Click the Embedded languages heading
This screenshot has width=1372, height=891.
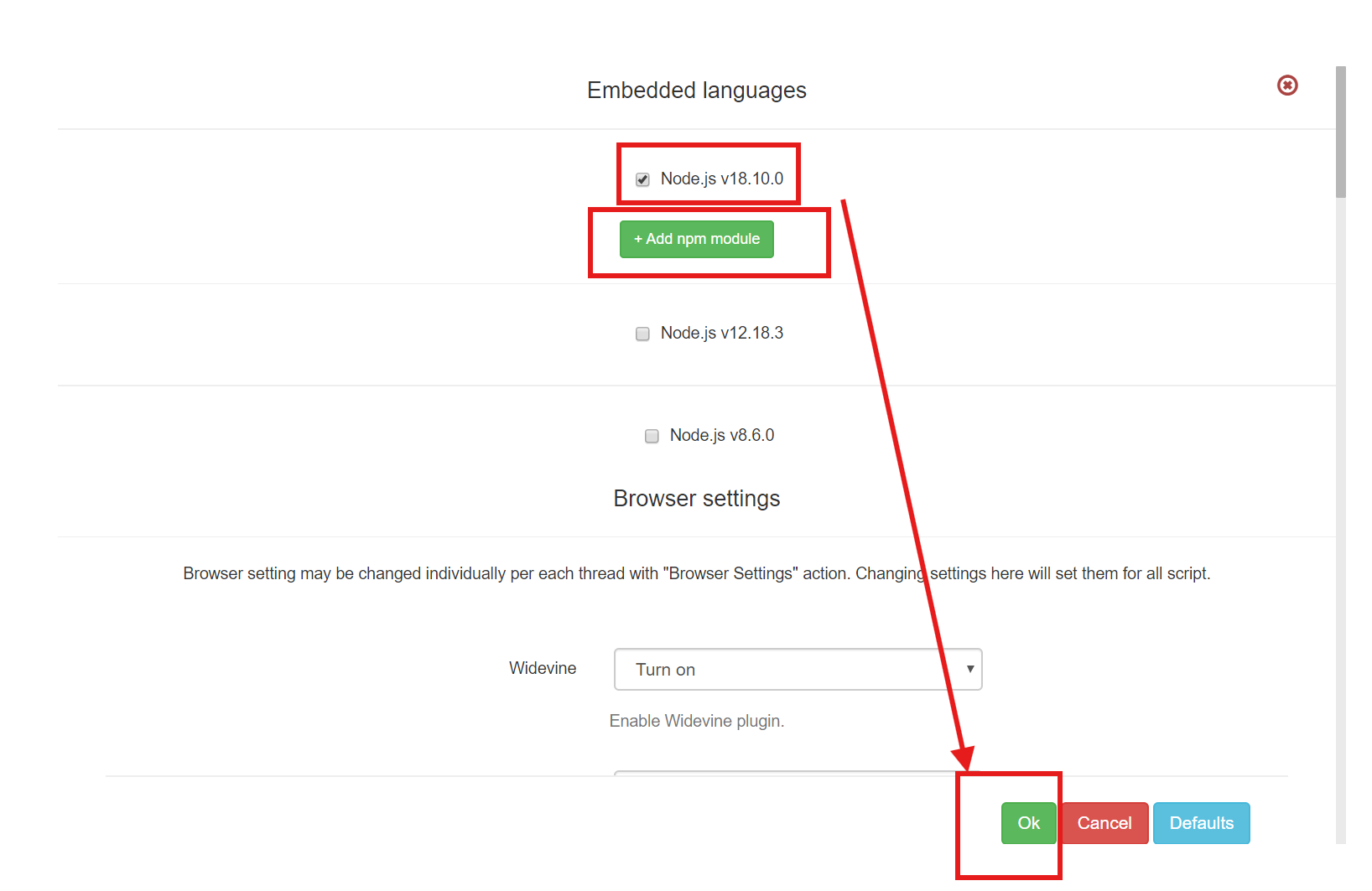coord(696,91)
